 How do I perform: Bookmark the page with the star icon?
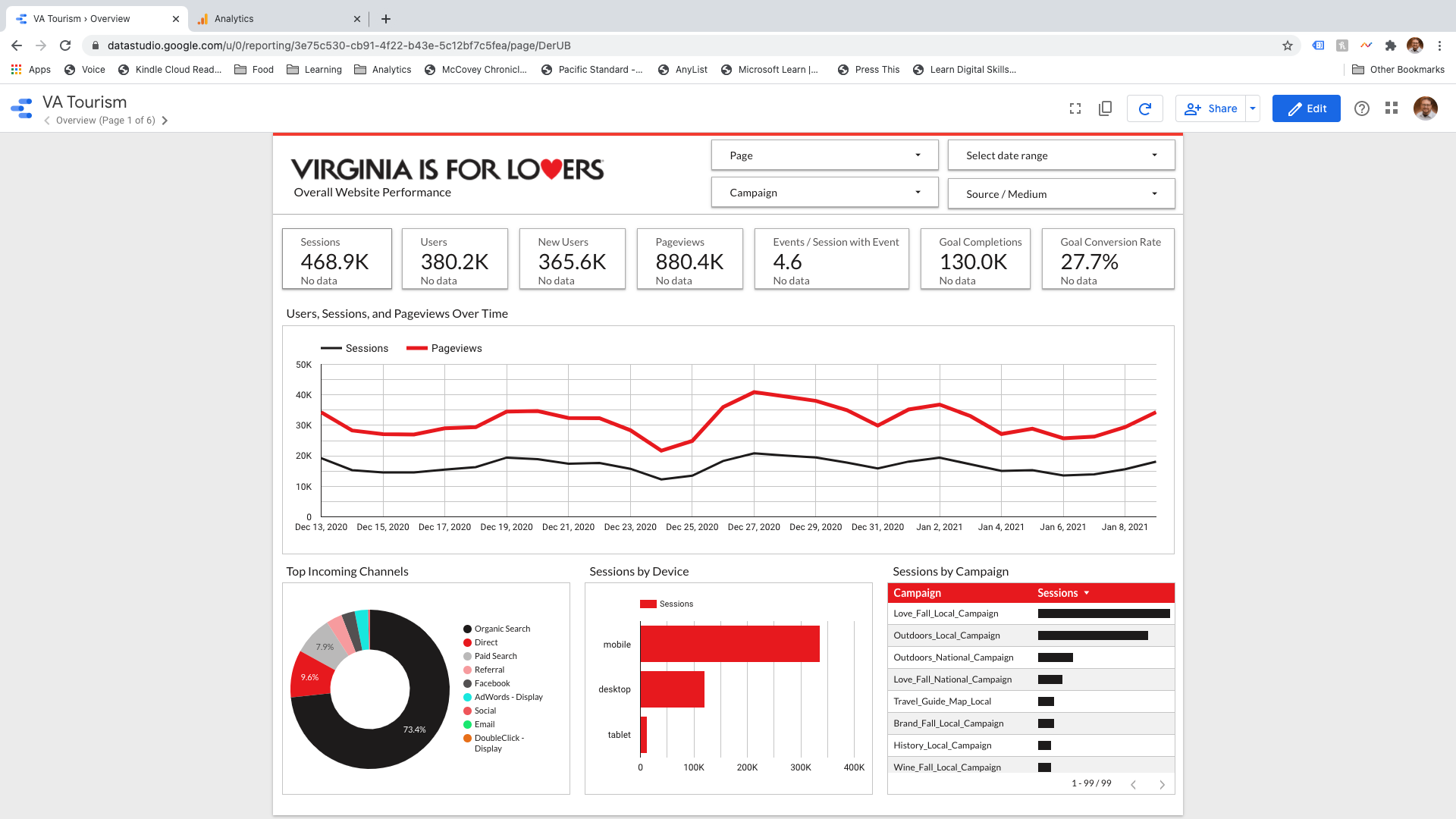1287,45
